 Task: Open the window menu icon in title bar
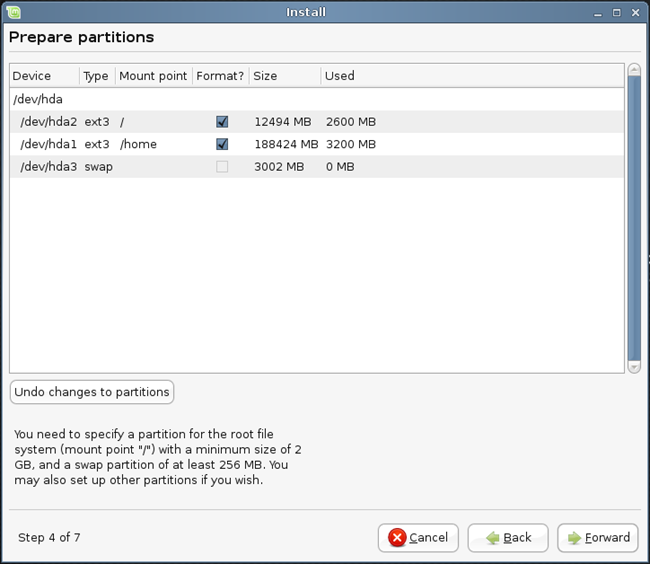[x=13, y=12]
